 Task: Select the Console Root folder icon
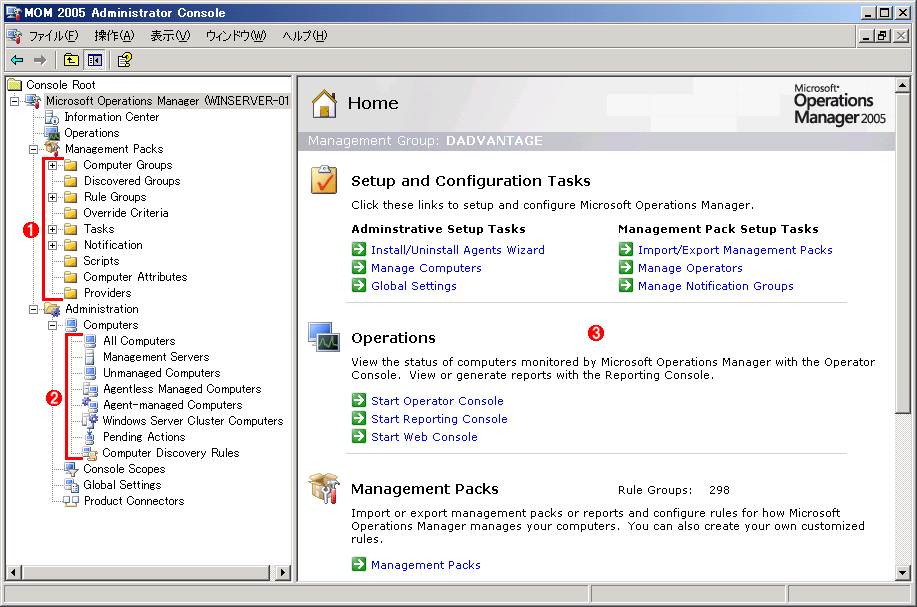click(x=15, y=85)
